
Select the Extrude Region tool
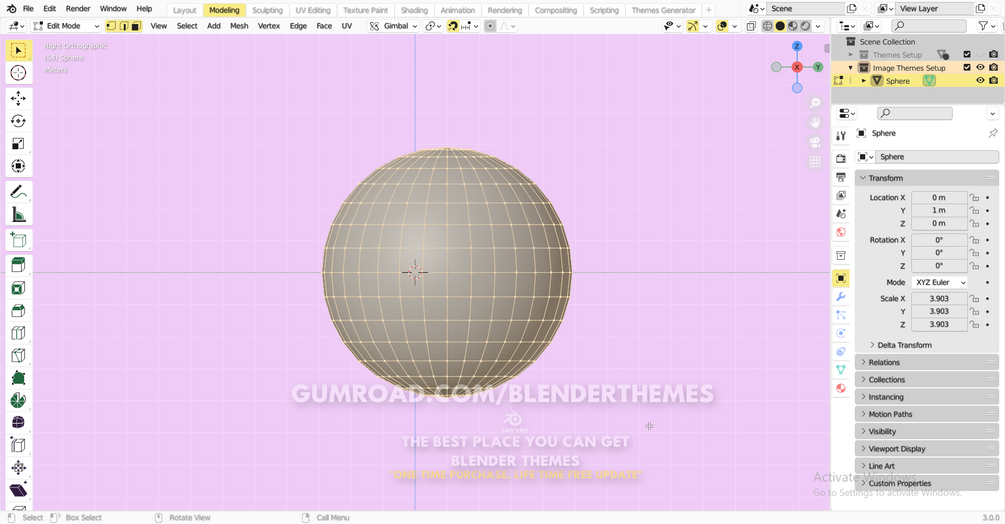(19, 265)
